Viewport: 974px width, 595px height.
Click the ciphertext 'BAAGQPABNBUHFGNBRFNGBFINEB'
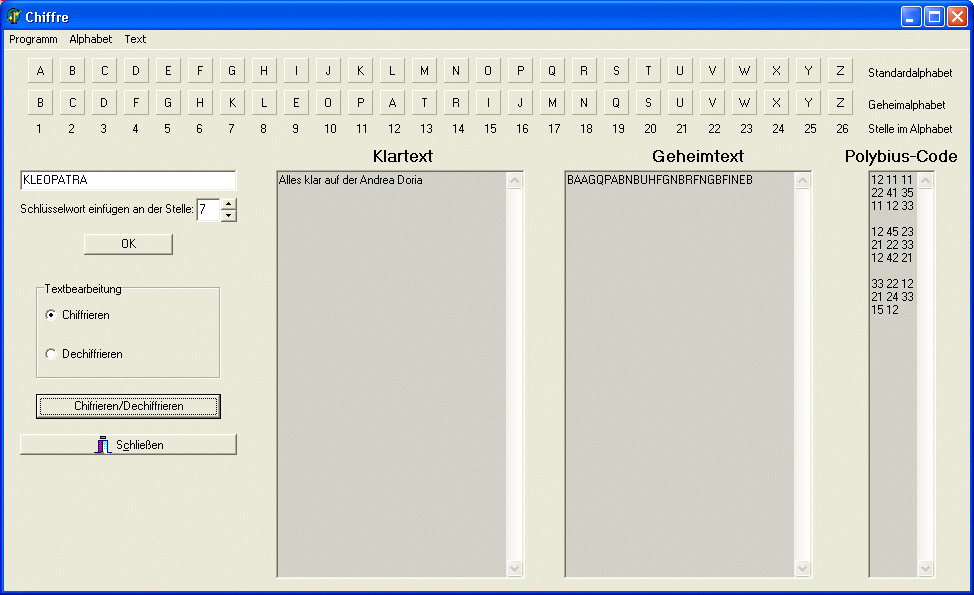[660, 180]
